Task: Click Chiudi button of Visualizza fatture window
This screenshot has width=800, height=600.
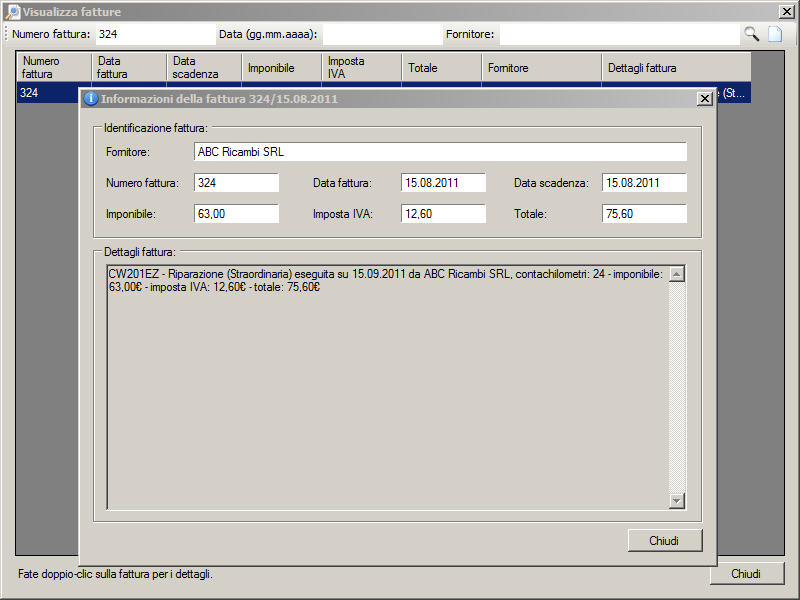Action: [746, 574]
